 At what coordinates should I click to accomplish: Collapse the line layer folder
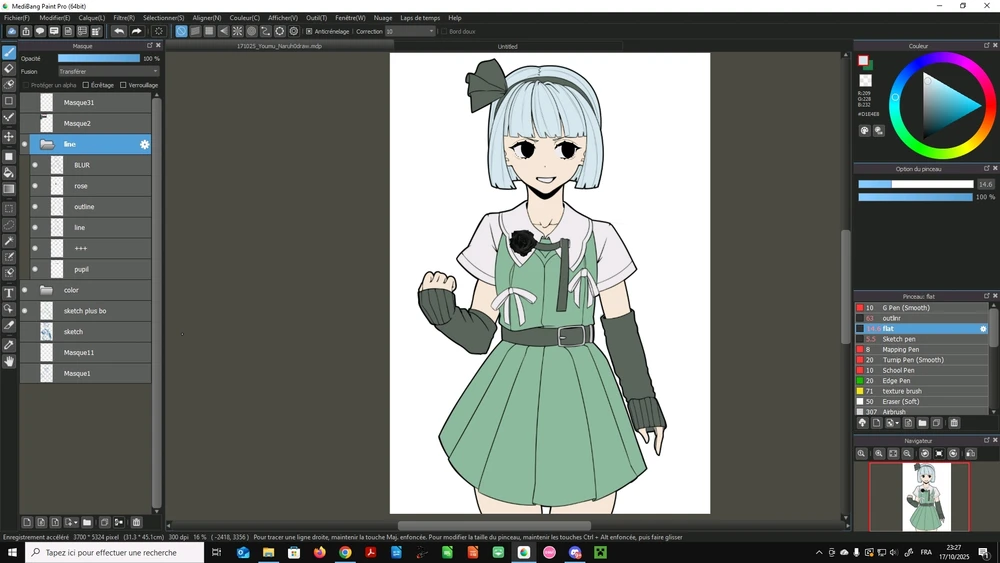[x=47, y=144]
